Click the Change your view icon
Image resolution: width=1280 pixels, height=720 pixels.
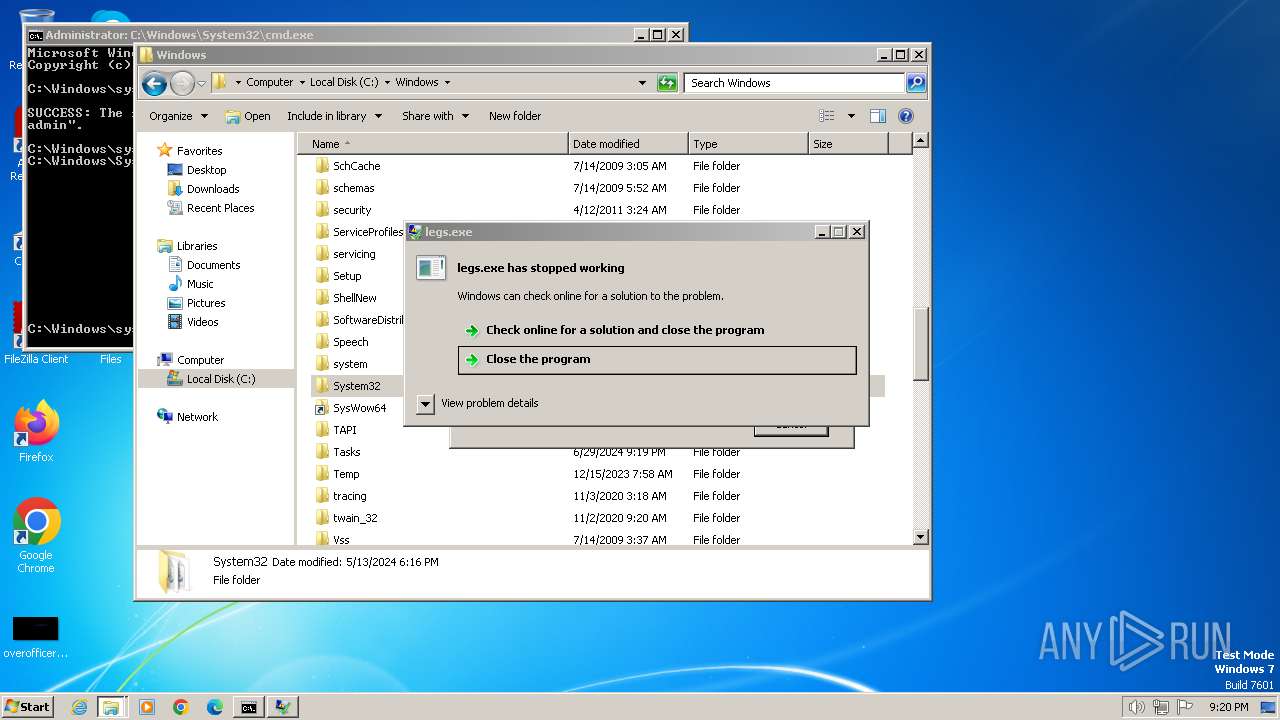tap(826, 116)
